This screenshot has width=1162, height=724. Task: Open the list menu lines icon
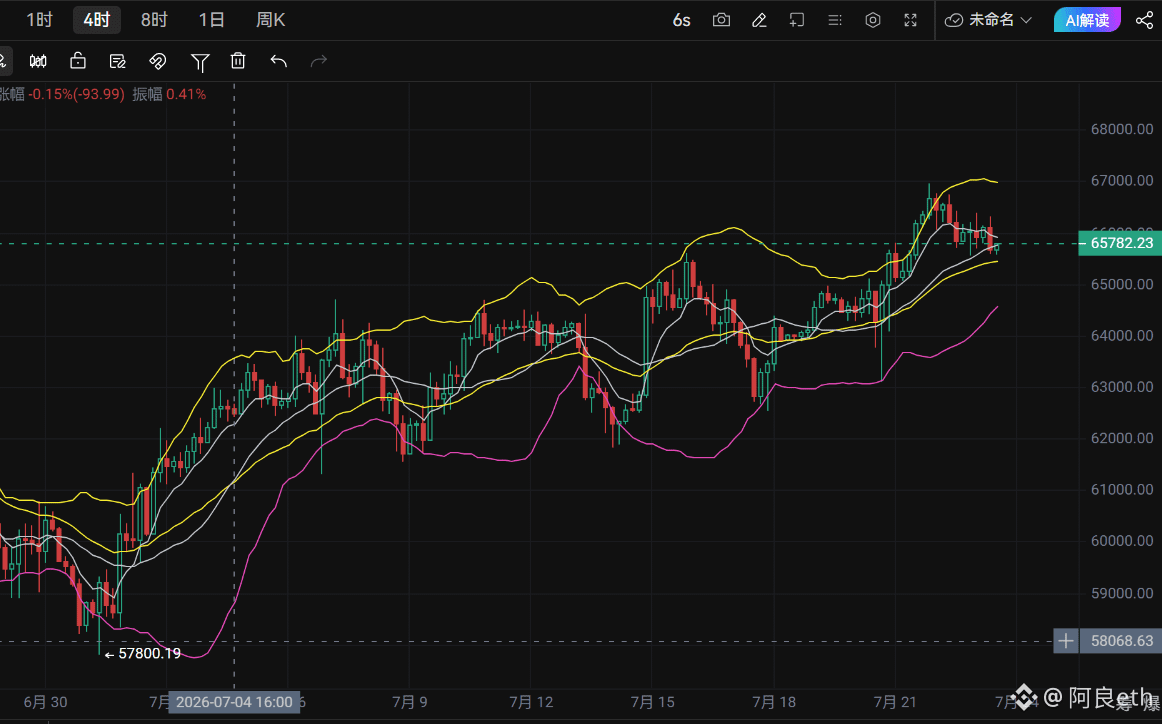coord(835,20)
